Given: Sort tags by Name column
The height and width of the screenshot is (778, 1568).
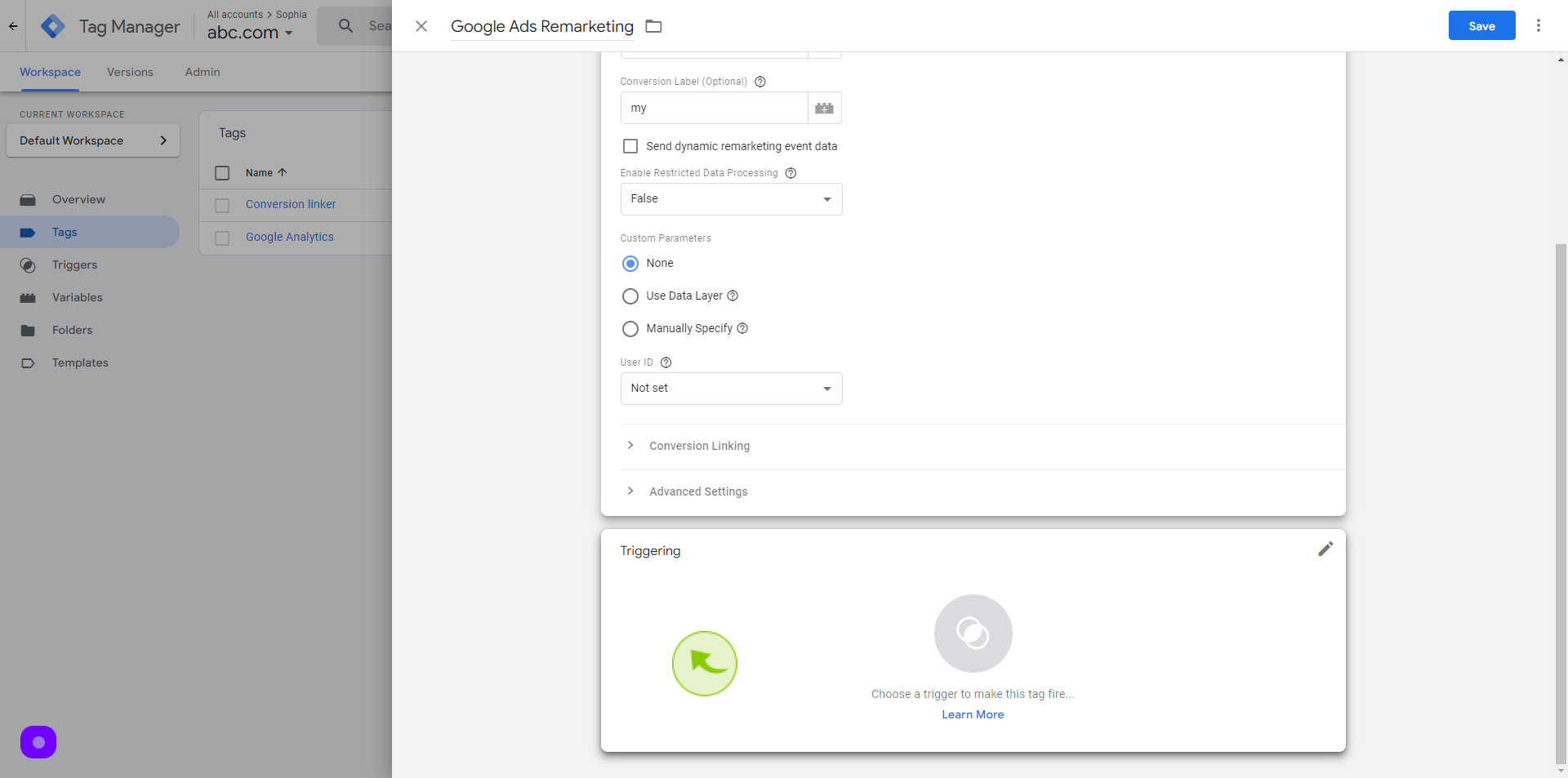Looking at the screenshot, I should pos(266,172).
